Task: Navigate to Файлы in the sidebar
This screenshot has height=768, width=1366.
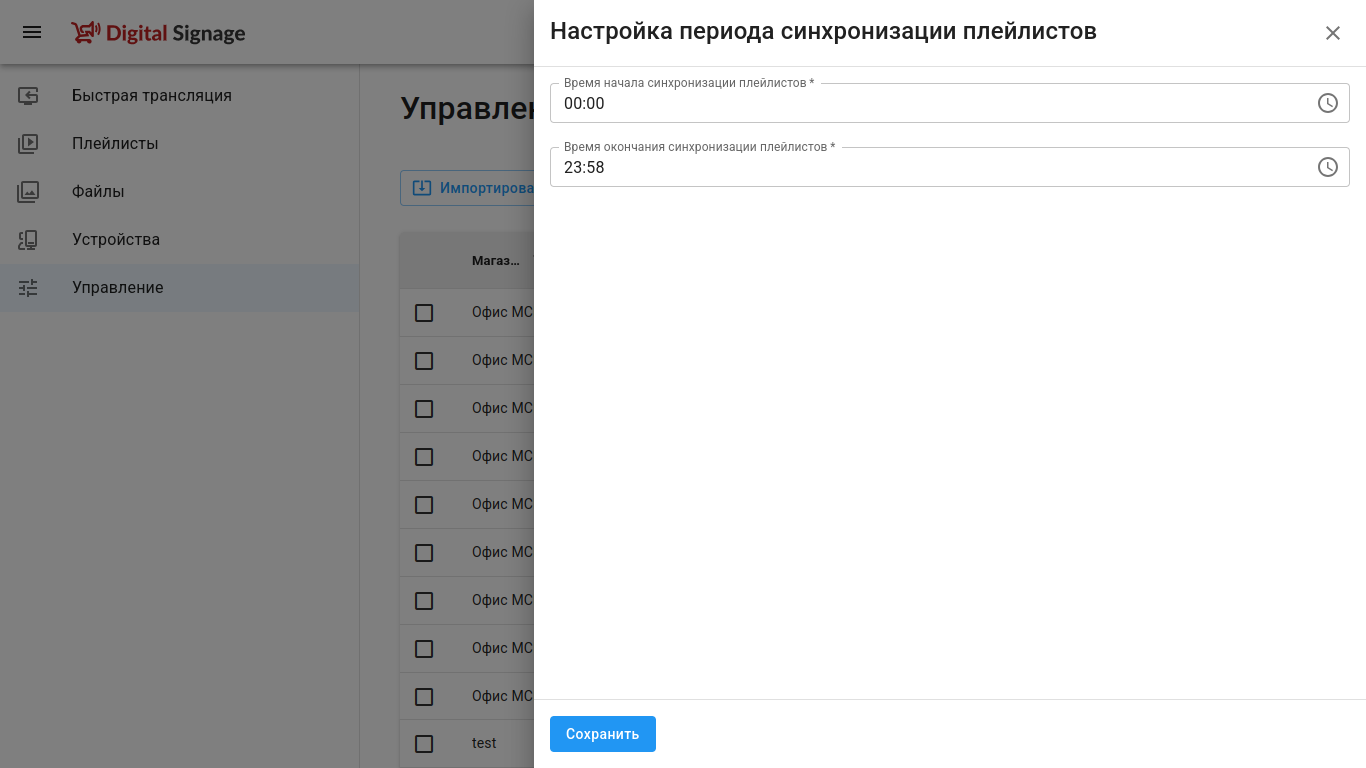Action: [98, 192]
